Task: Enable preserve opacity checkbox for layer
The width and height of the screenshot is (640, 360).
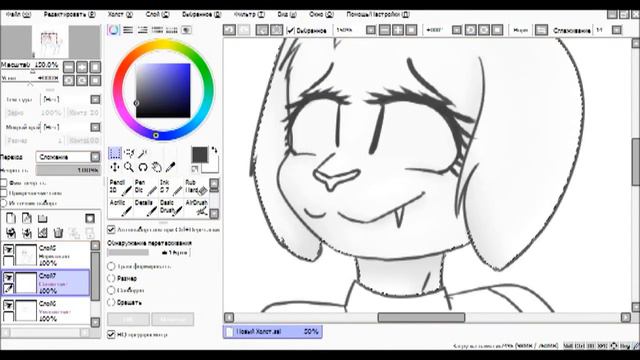Action: click(4, 183)
